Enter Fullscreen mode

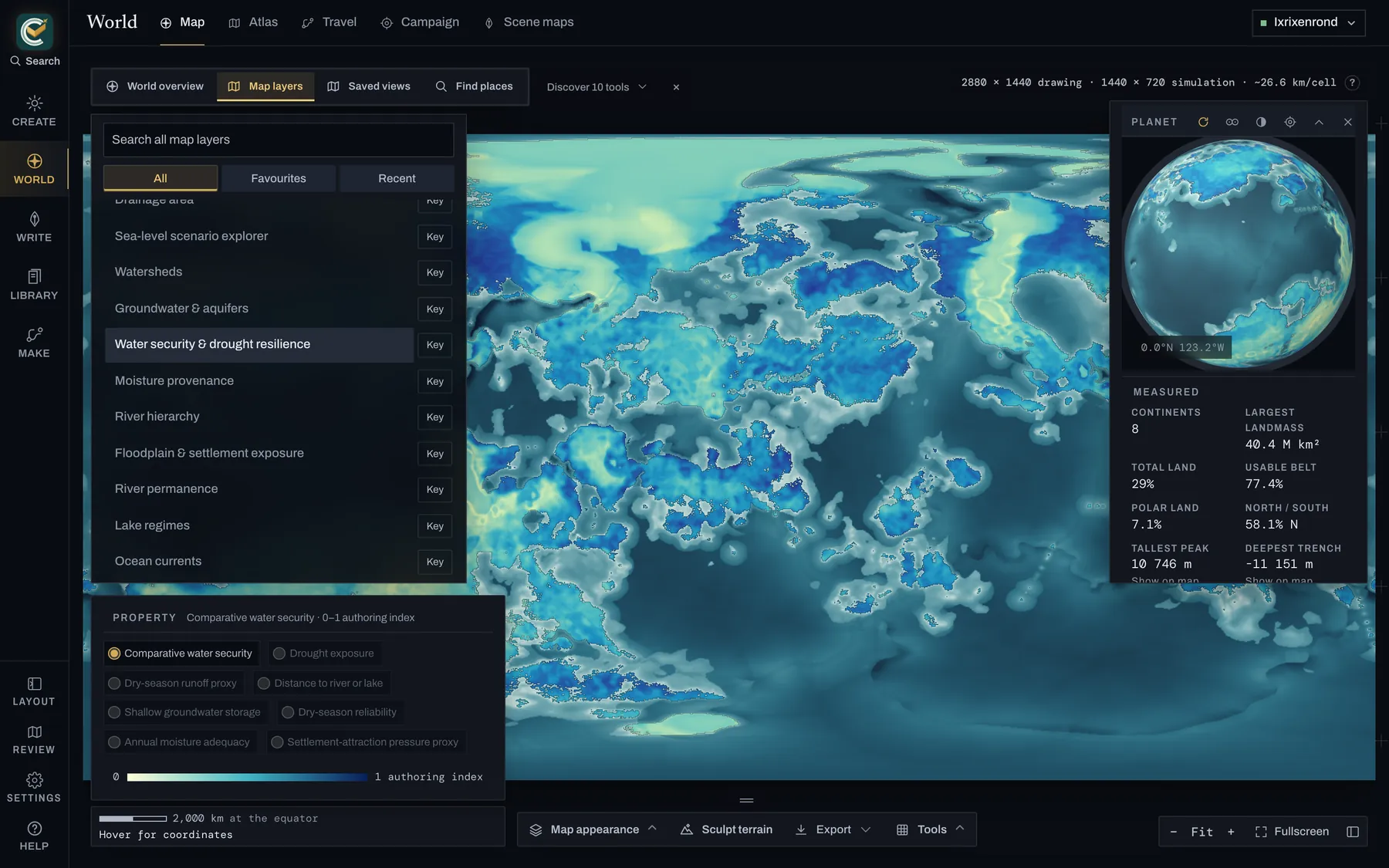pyautogui.click(x=1292, y=832)
